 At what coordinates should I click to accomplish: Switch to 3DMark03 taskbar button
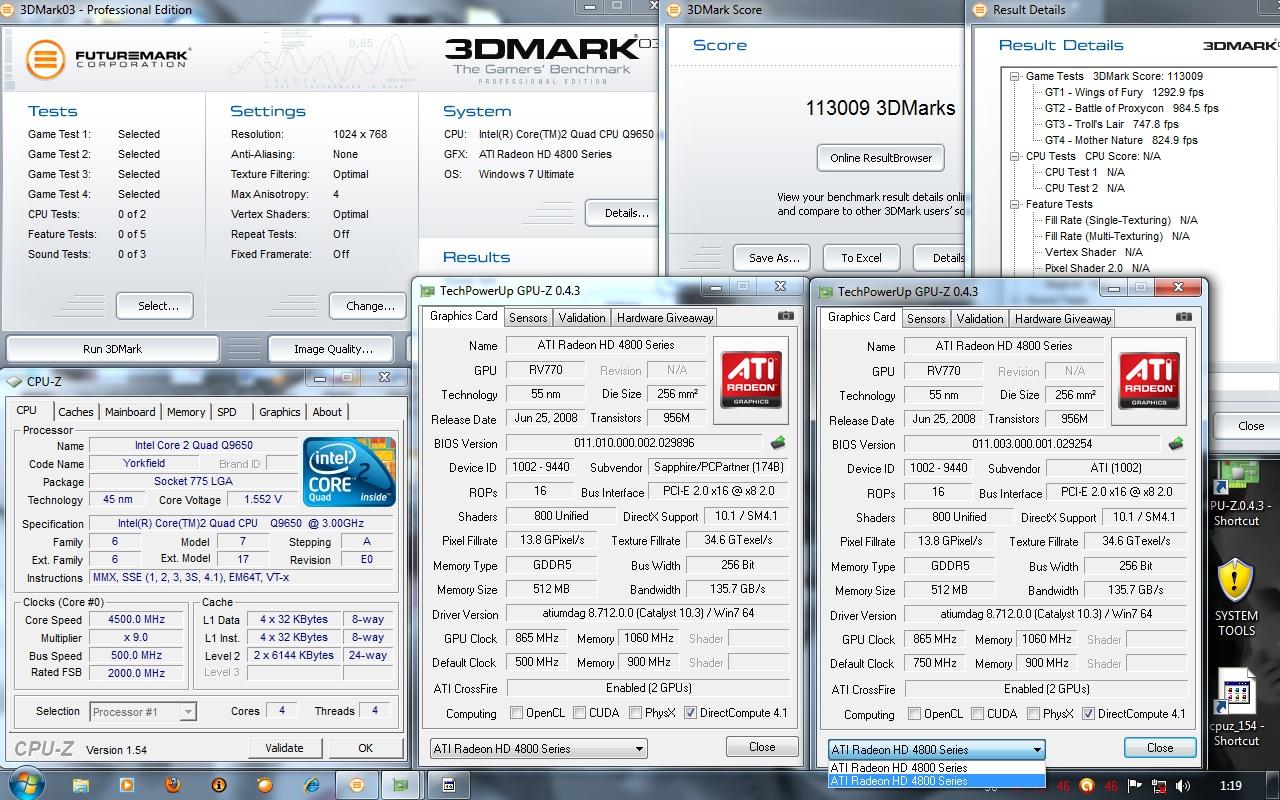click(x=355, y=785)
